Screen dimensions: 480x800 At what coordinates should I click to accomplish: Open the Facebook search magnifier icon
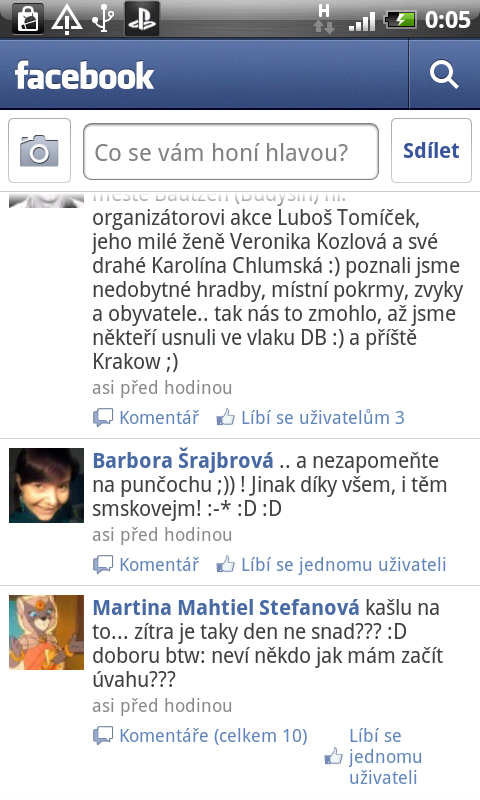point(444,76)
